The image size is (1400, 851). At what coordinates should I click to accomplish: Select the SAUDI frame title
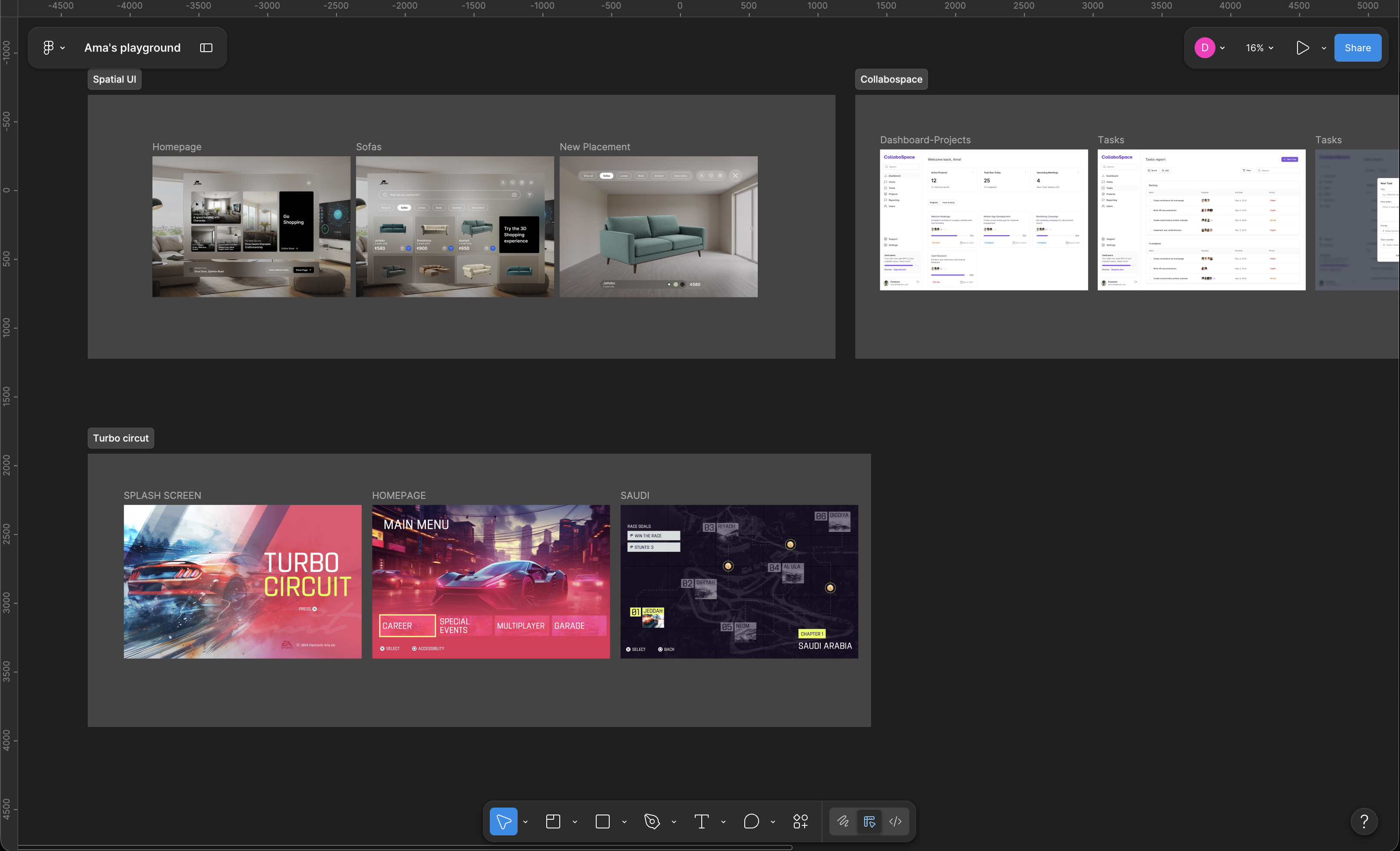pos(635,495)
